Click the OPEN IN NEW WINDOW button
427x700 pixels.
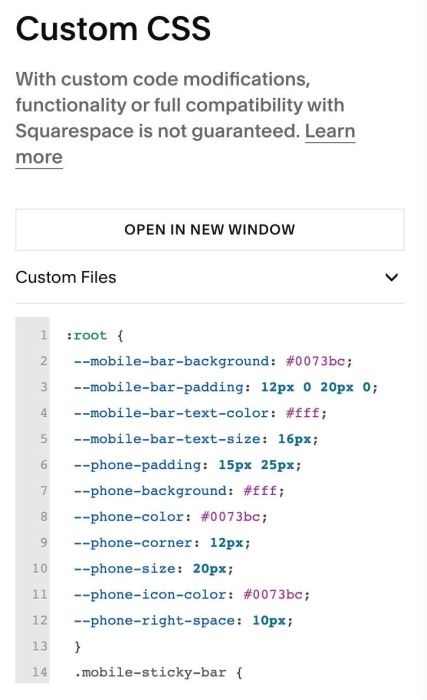(x=209, y=229)
